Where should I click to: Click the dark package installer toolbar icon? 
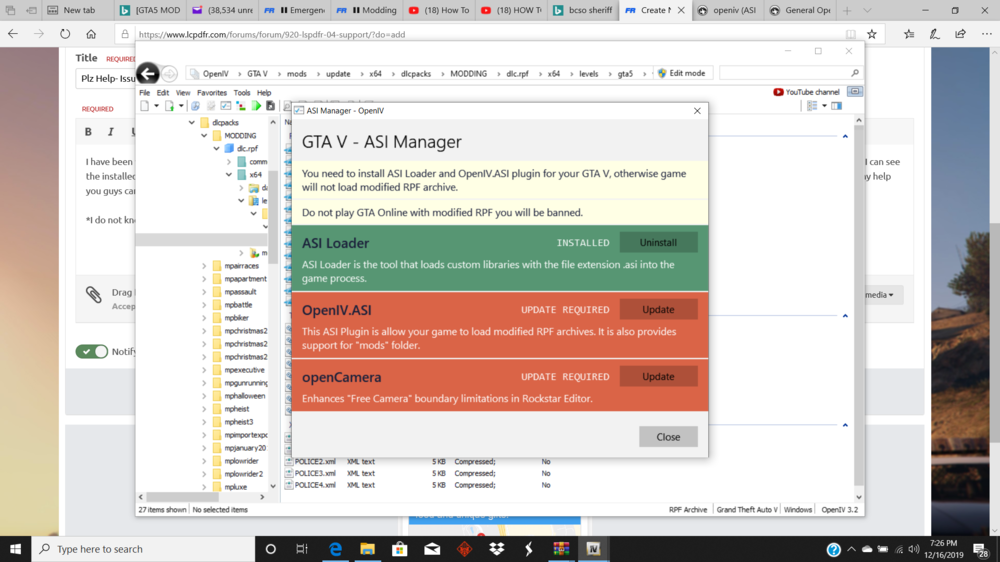point(270,106)
